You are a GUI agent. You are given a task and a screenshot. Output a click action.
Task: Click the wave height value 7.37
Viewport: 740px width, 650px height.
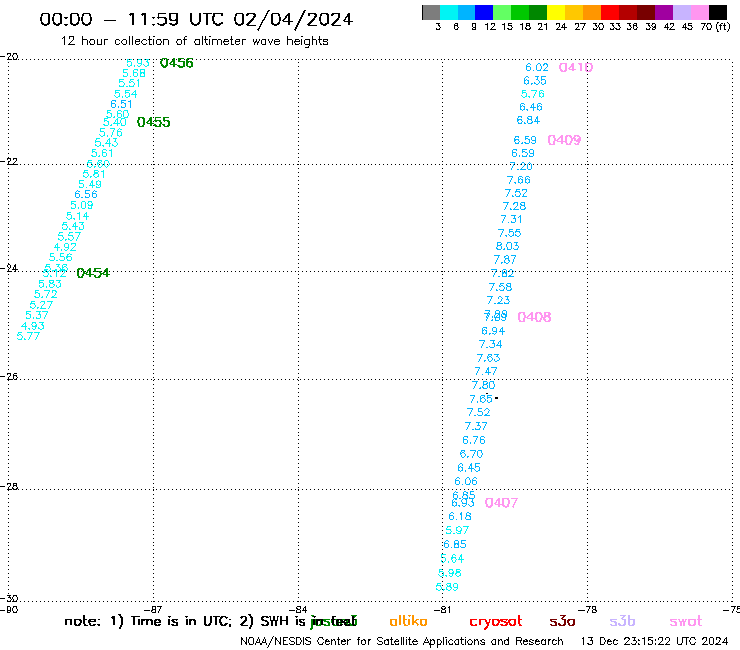pyautogui.click(x=476, y=426)
